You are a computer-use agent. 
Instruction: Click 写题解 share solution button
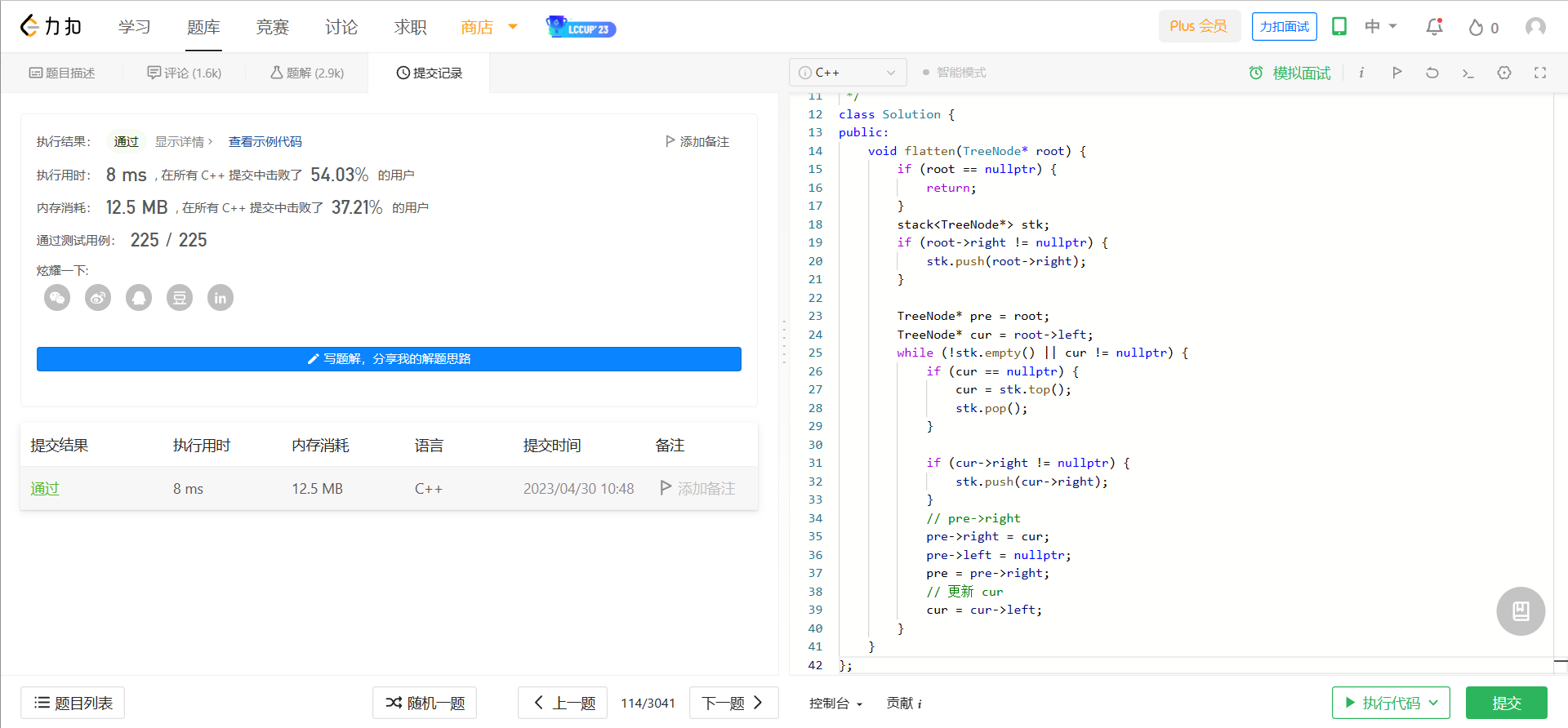click(x=389, y=359)
